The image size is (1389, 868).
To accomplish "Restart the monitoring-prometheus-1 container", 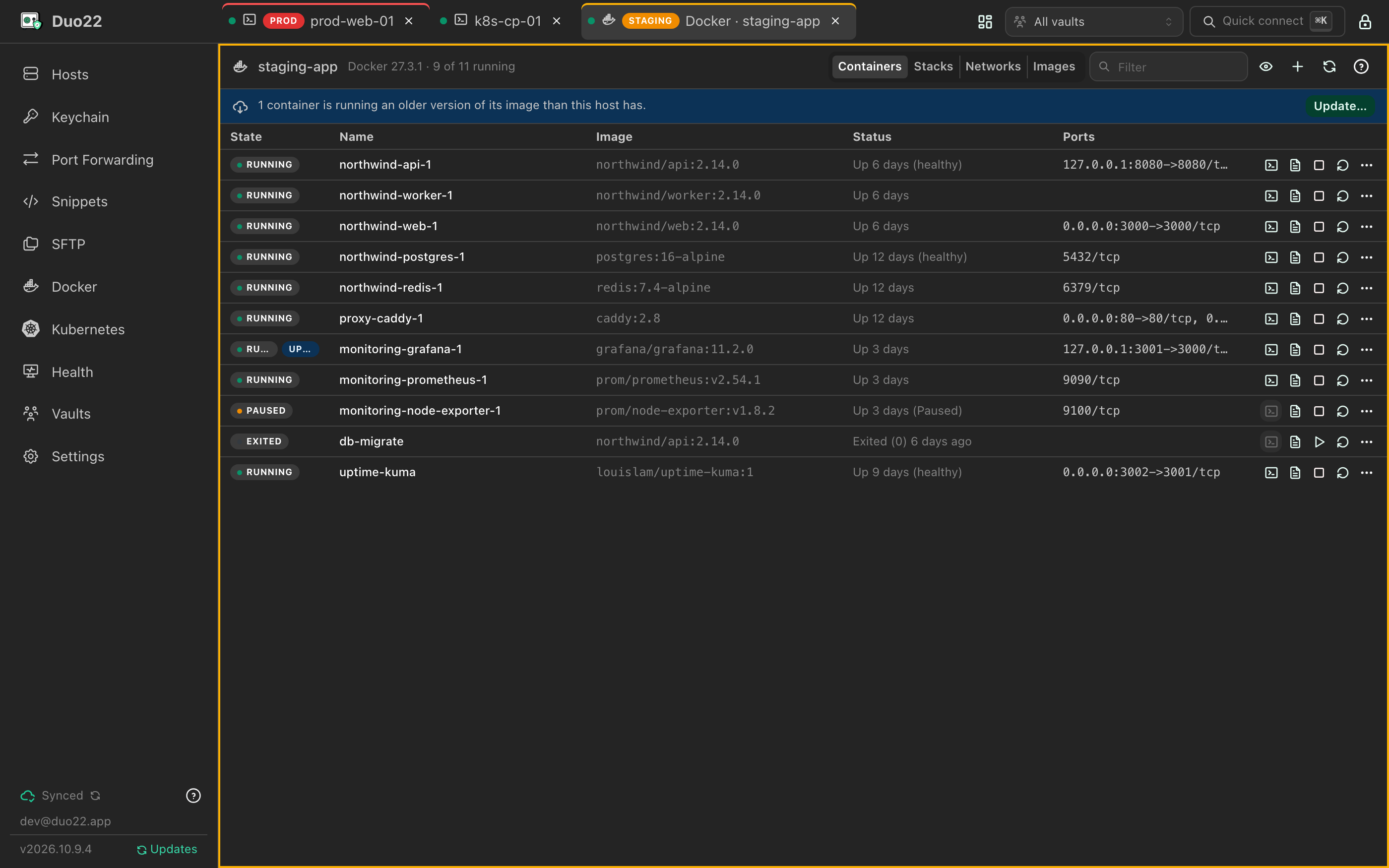I will (1342, 380).
